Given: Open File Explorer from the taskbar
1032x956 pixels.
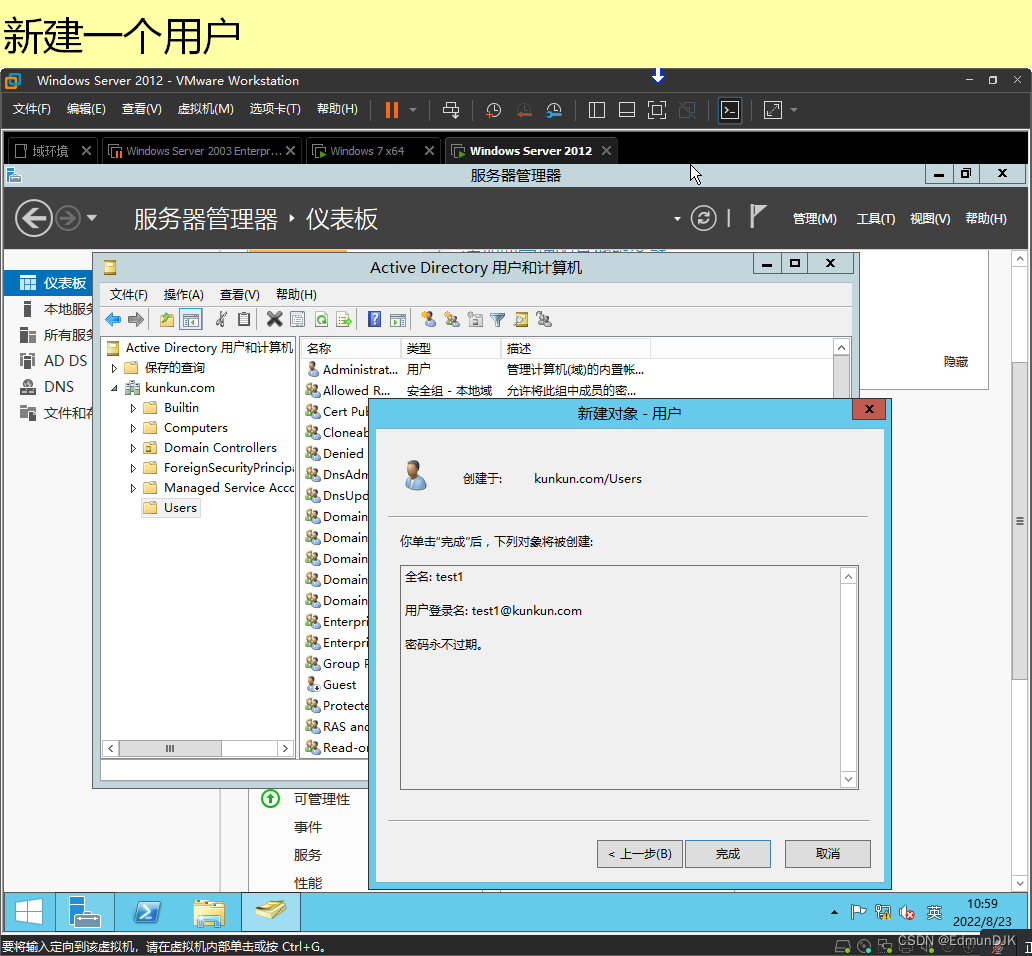Looking at the screenshot, I should coord(209,912).
